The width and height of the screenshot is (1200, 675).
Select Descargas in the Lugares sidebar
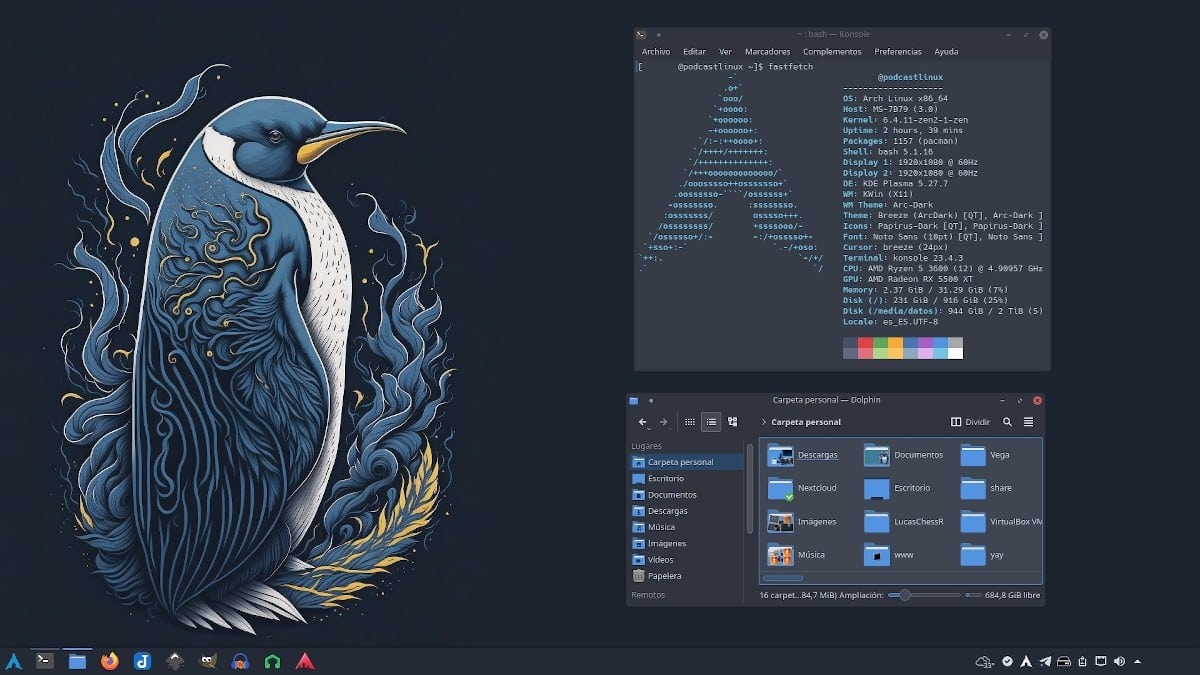[687, 511]
